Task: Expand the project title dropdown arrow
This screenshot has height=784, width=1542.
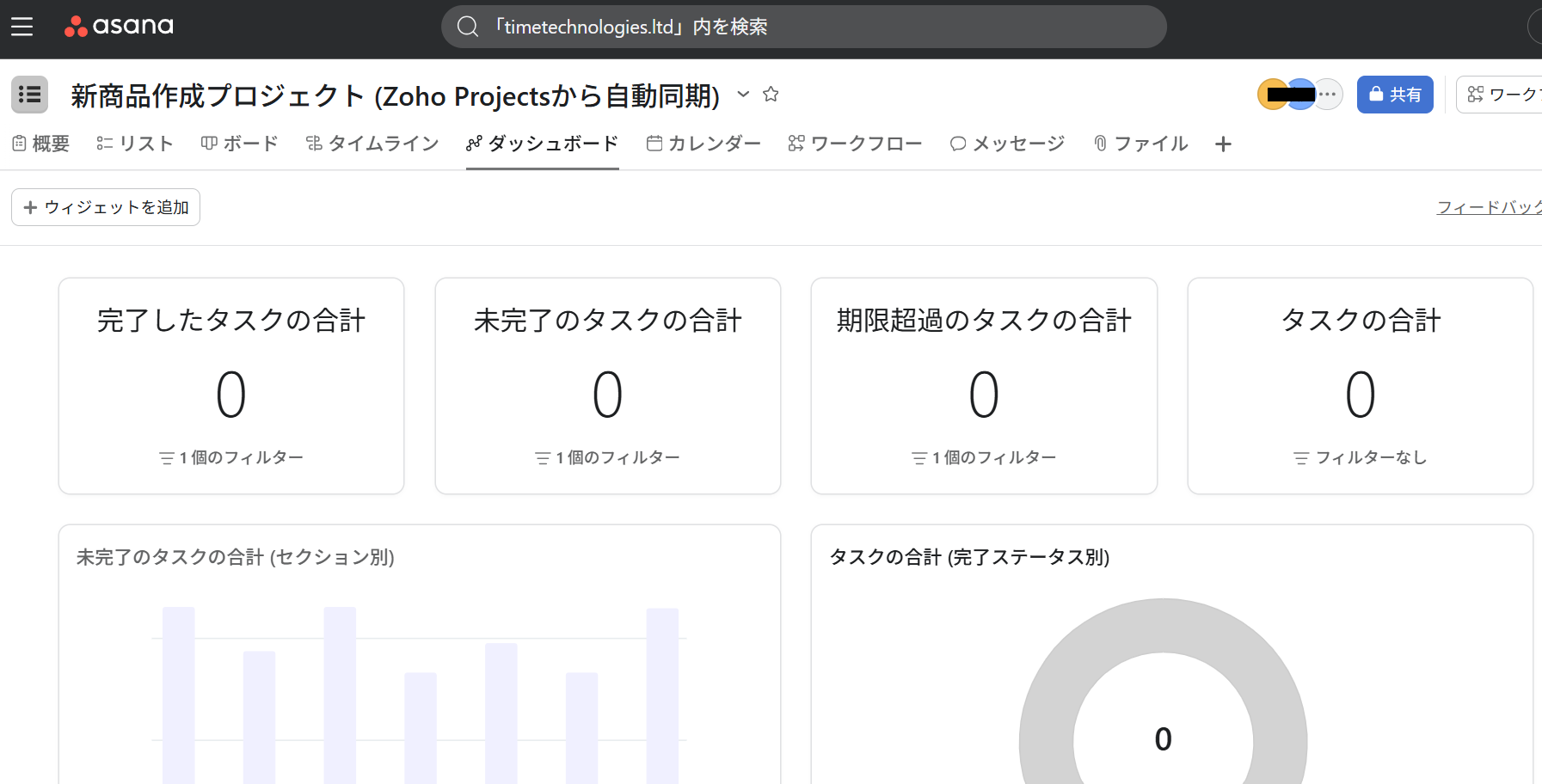Action: point(743,95)
